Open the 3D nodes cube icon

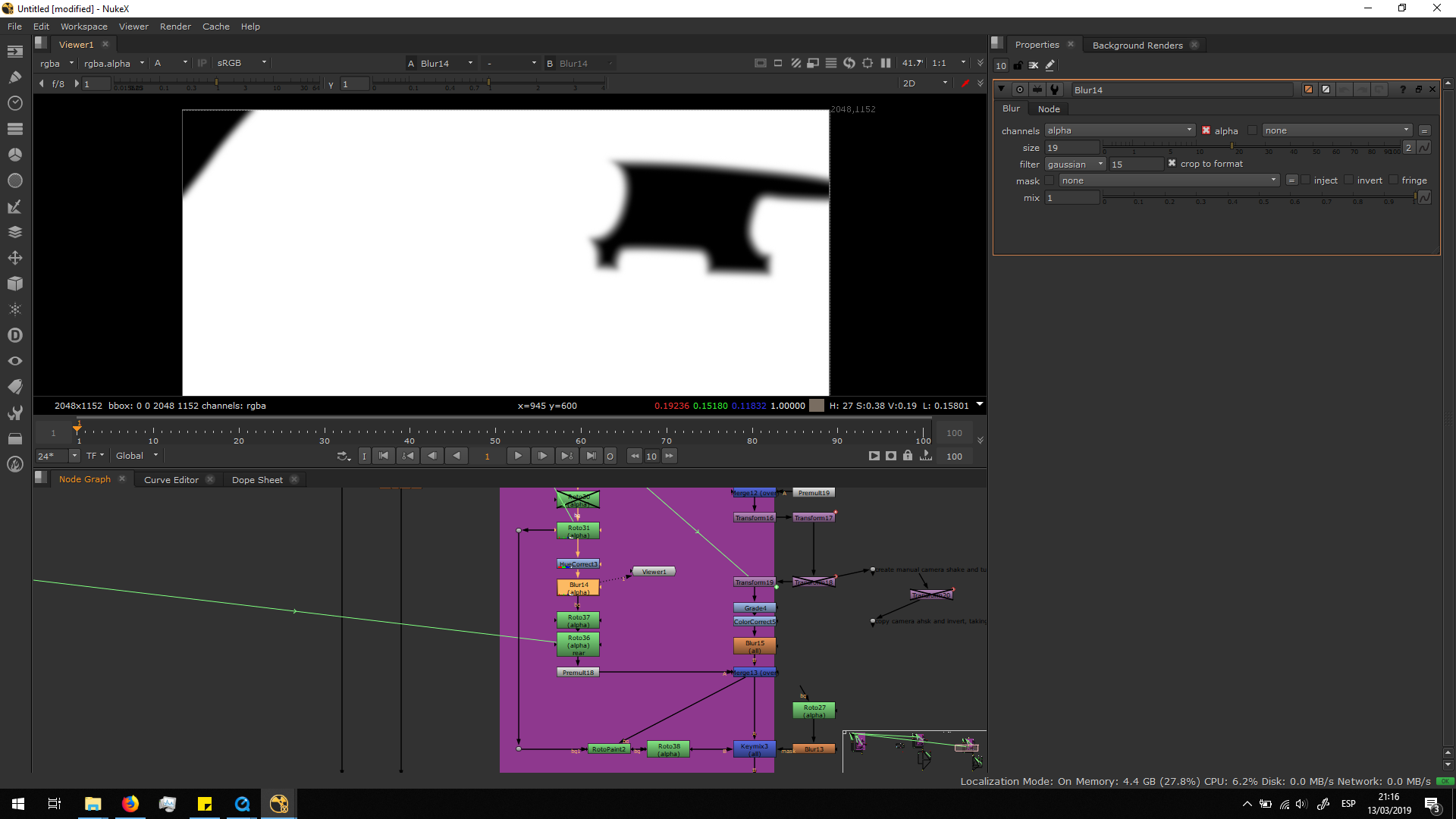tap(14, 284)
